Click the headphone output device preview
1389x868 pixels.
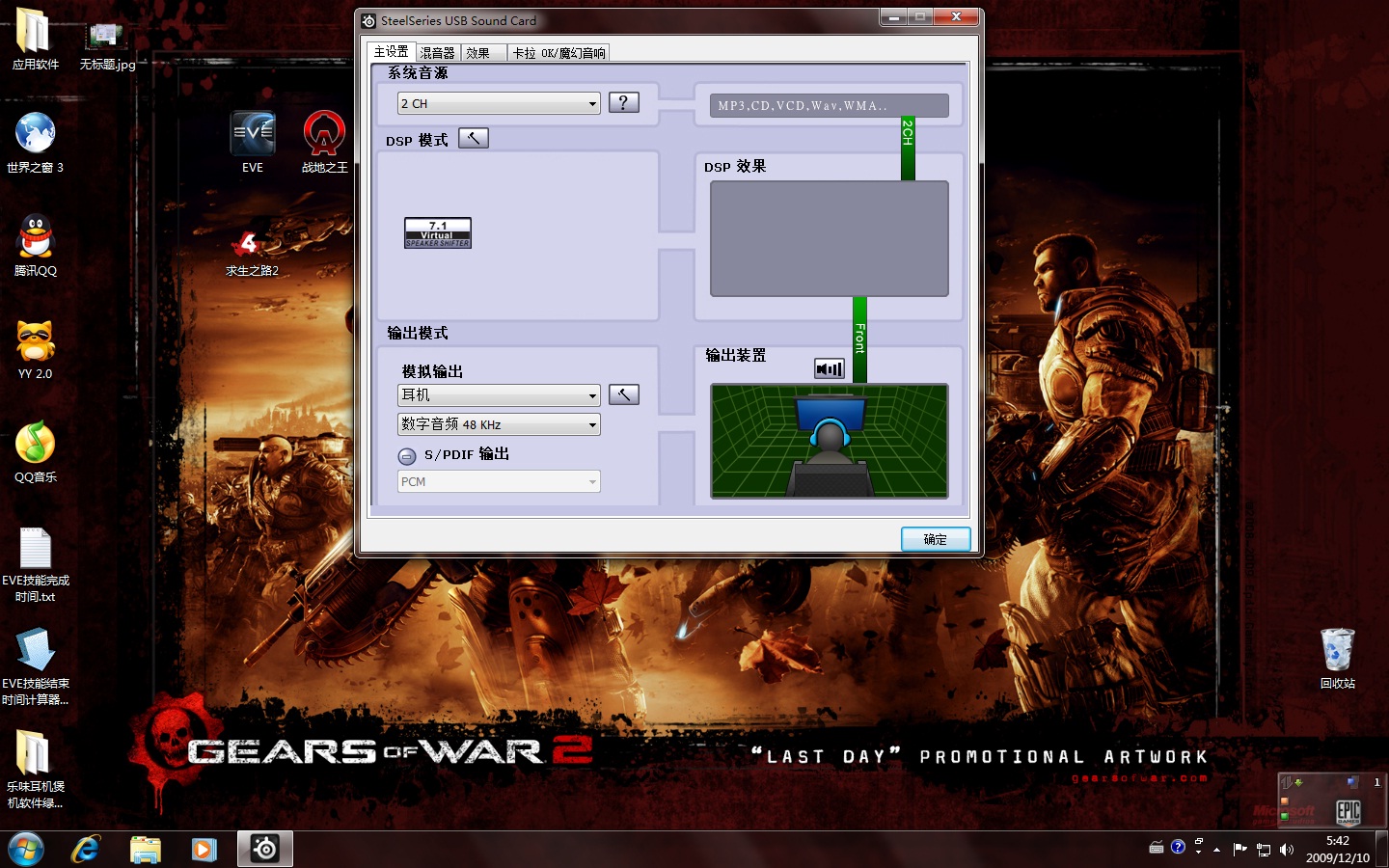click(830, 441)
